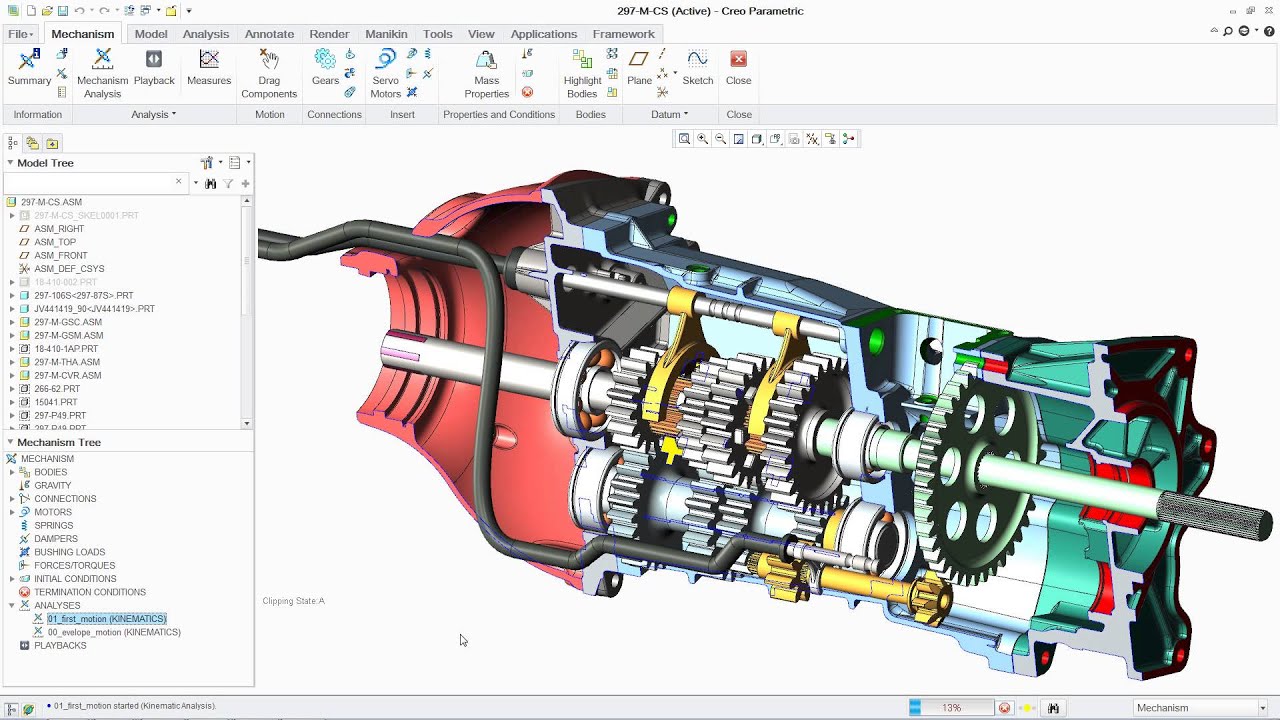
Task: Click the Playback button
Action: click(154, 66)
